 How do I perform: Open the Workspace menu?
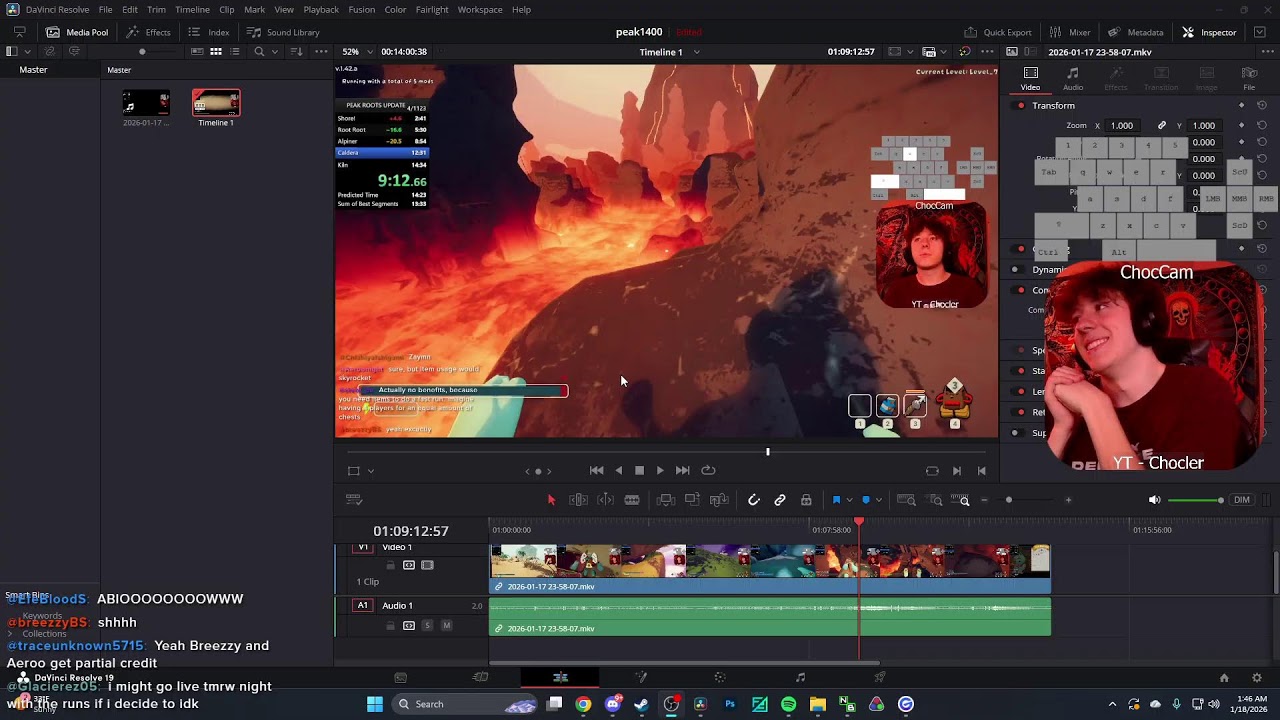pos(480,9)
